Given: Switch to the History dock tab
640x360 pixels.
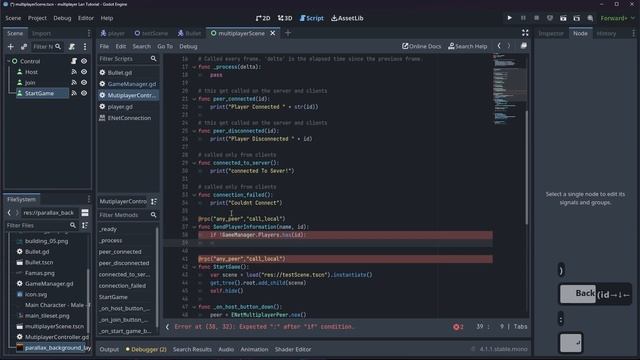Looking at the screenshot, I should pyautogui.click(x=606, y=33).
